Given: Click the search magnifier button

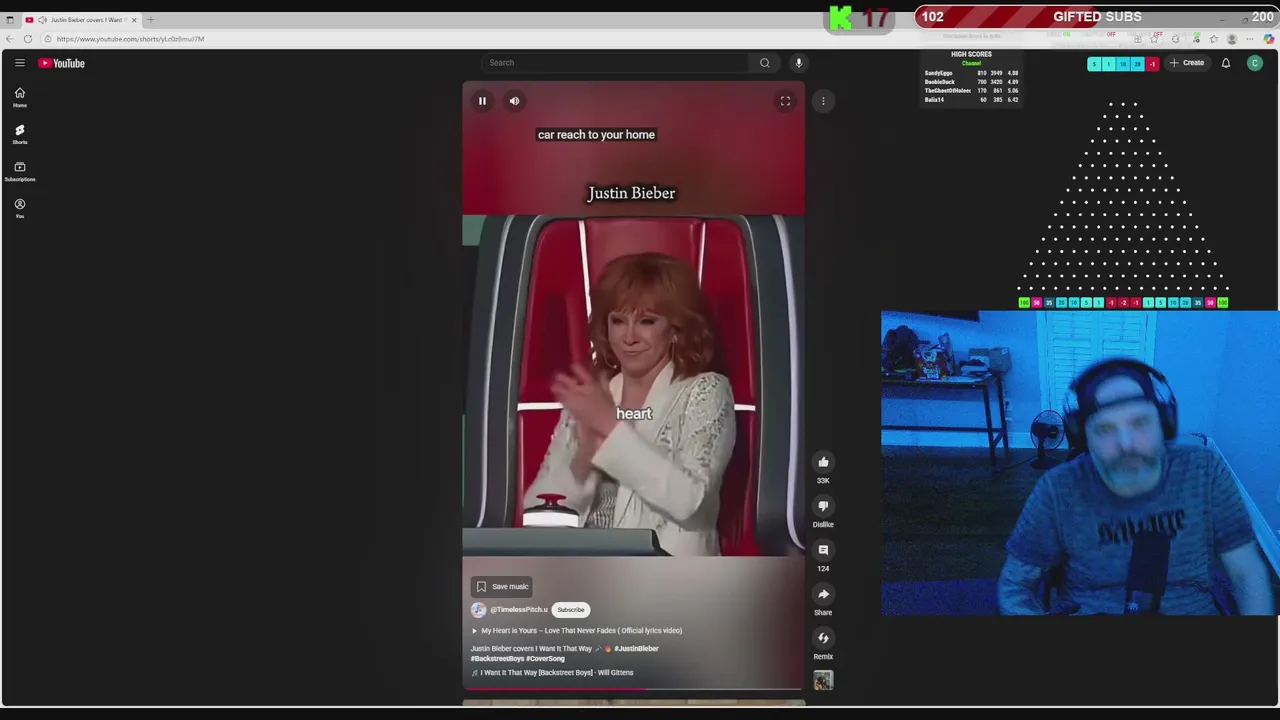Looking at the screenshot, I should 765,63.
